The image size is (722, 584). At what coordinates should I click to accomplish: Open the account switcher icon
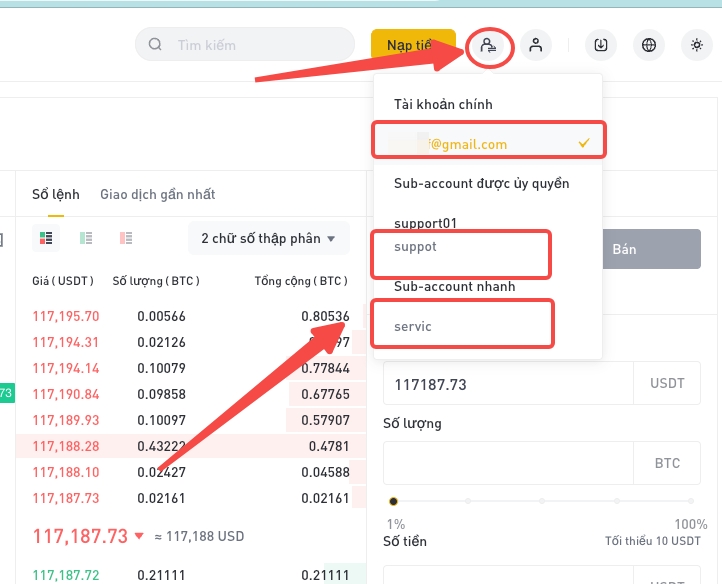click(489, 46)
